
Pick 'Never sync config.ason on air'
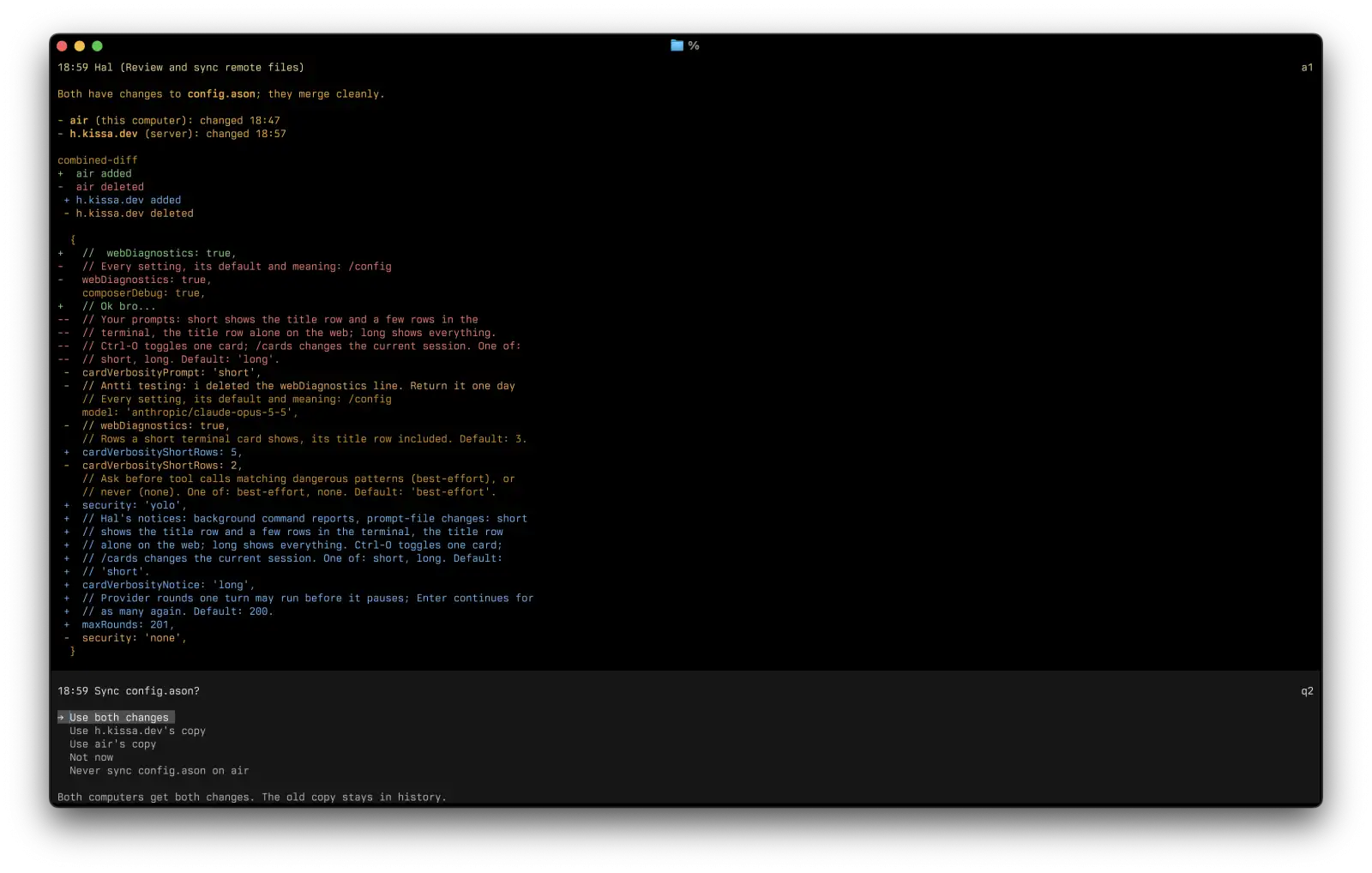click(x=159, y=770)
